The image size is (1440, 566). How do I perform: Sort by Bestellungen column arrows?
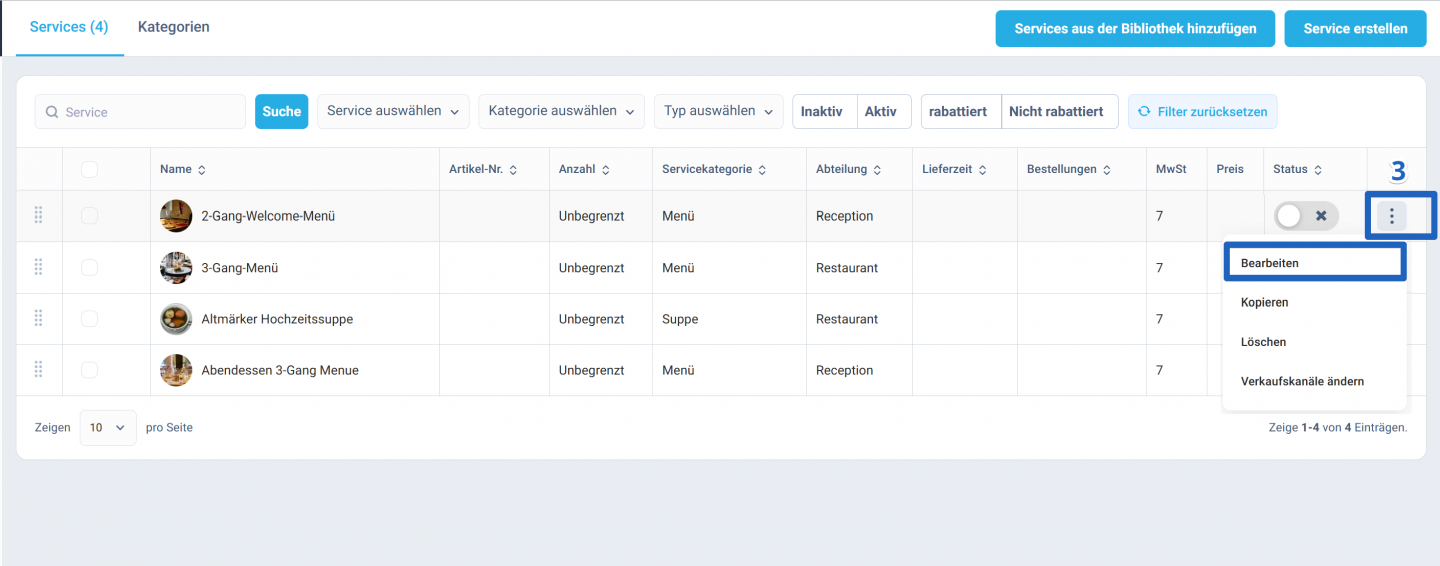pos(1107,170)
